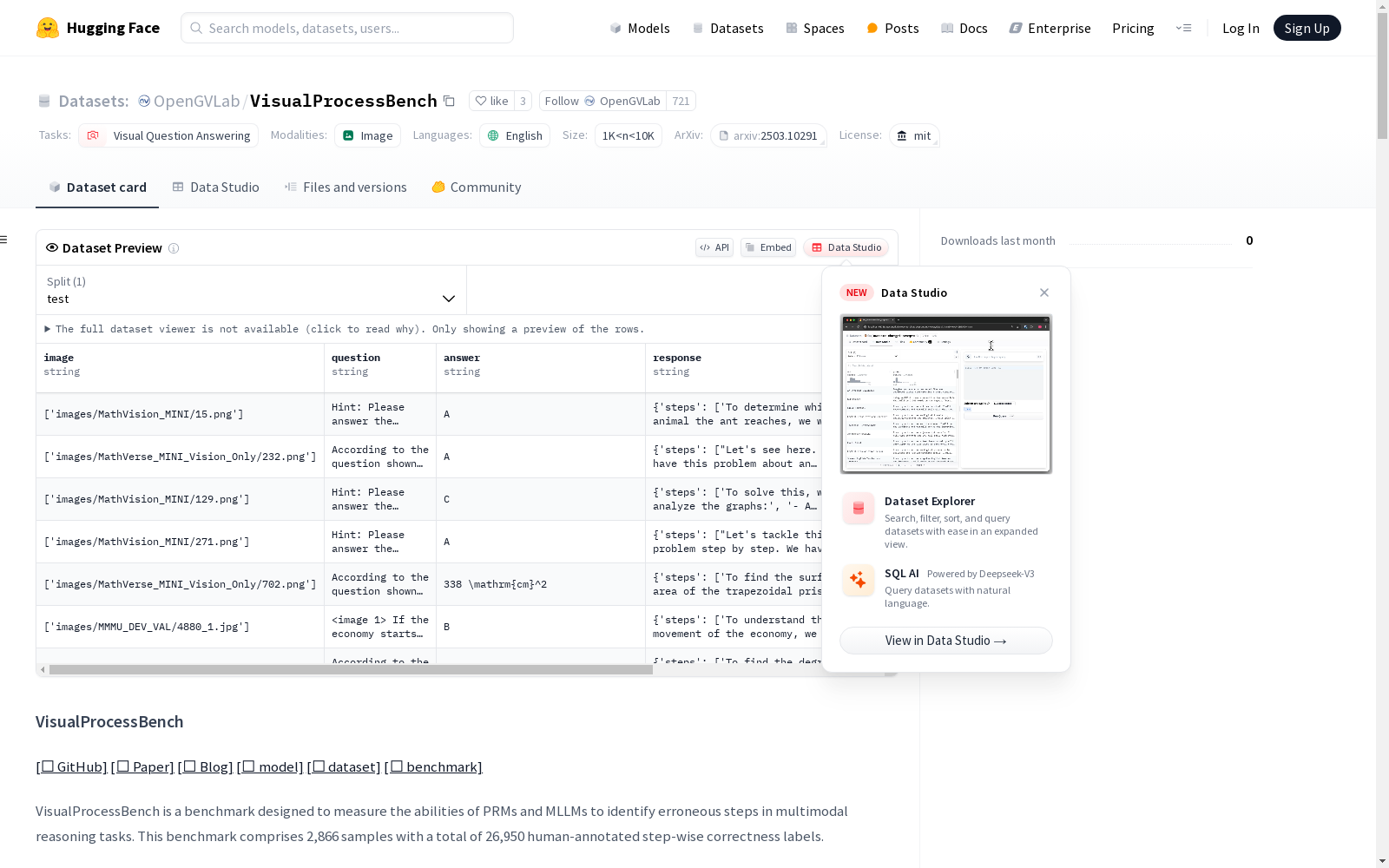Open the benchmark link
1389x868 pixels.
click(433, 766)
